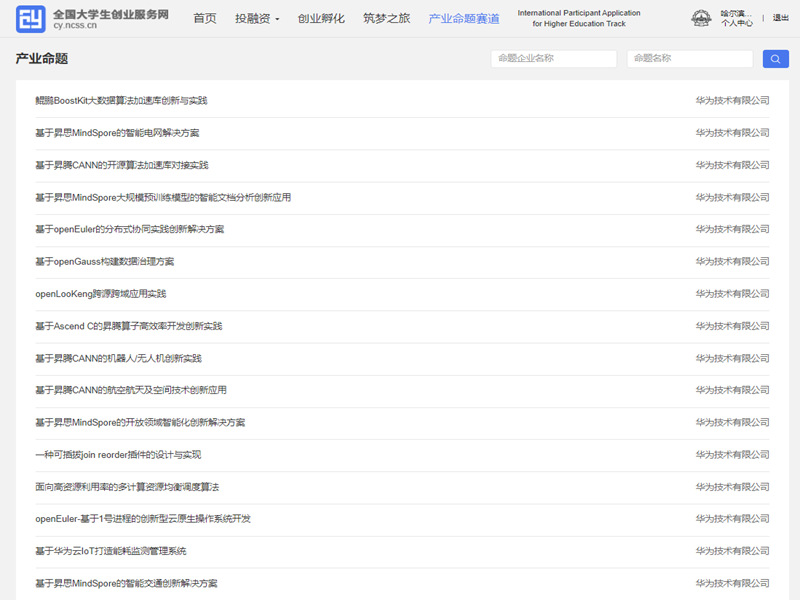
Task: Open openLooKeng跨源跨域应用实践 entry
Action: click(x=100, y=294)
